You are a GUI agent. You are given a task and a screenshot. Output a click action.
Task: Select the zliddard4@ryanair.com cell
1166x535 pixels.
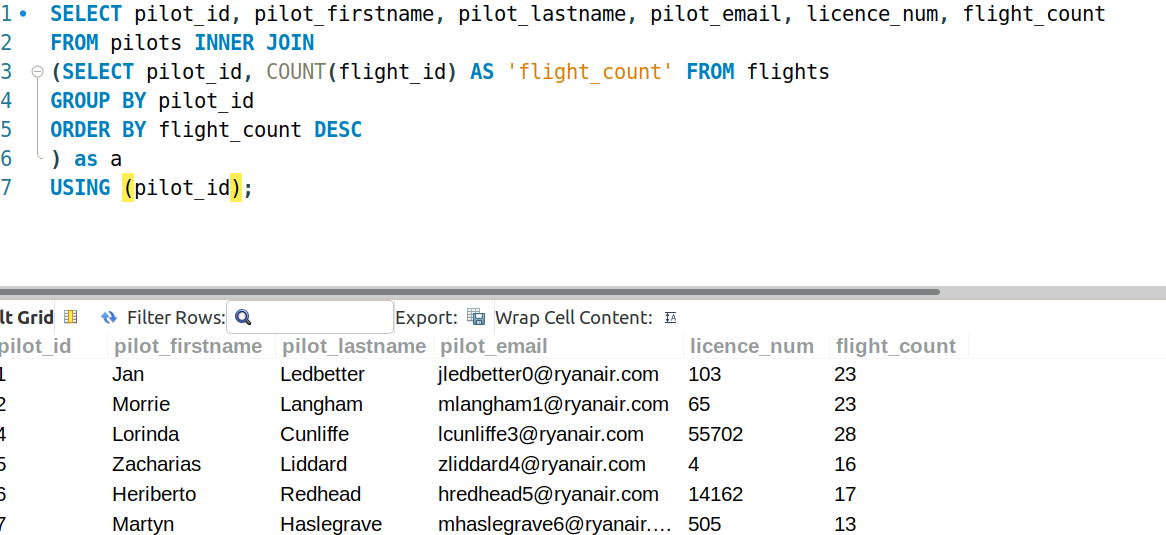pos(541,464)
